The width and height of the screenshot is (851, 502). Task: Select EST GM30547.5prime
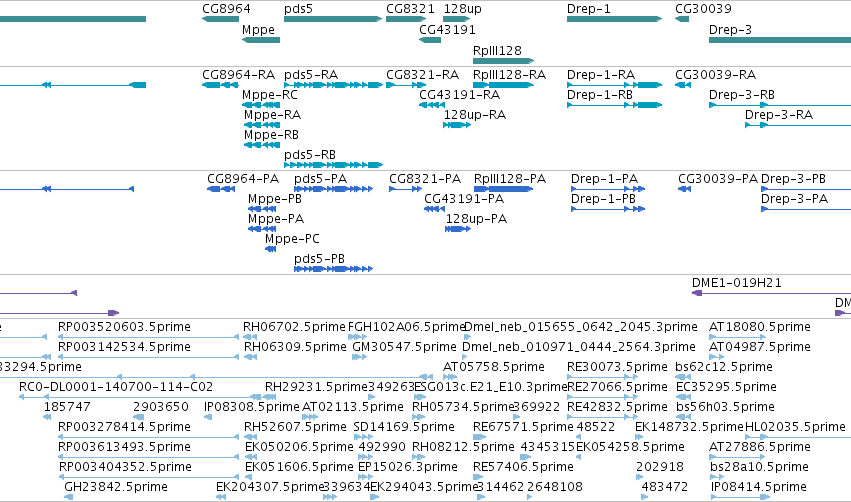(404, 347)
